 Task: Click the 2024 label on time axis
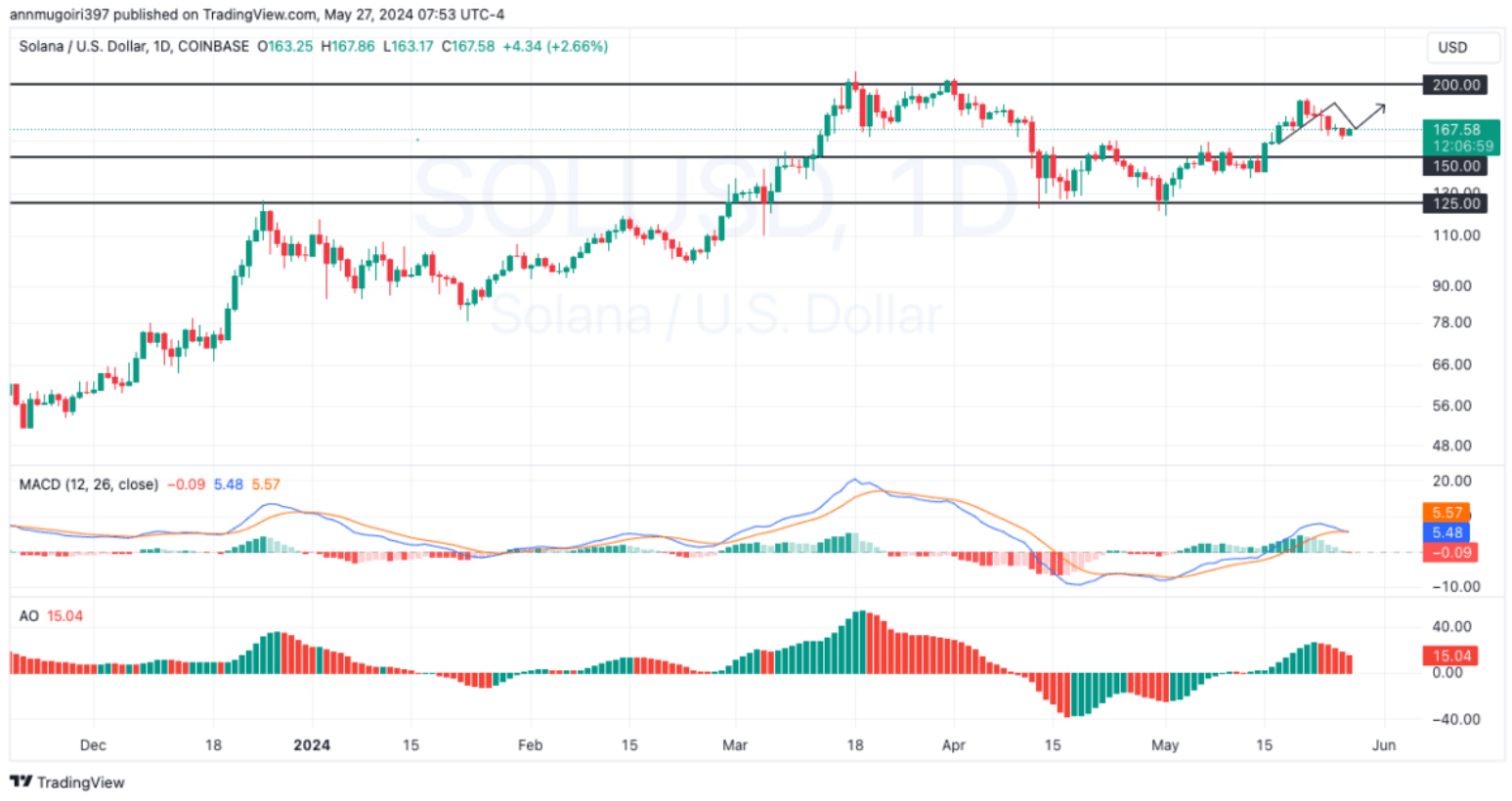(312, 744)
